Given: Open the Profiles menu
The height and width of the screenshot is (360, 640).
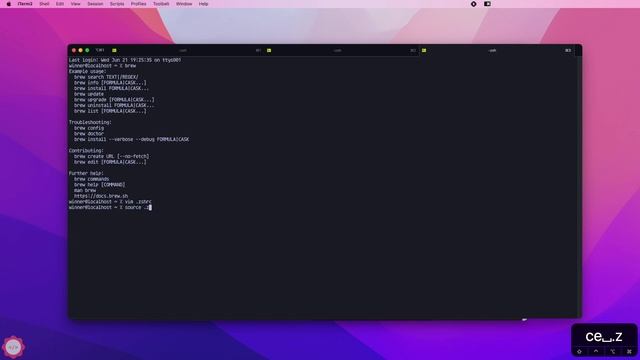Looking at the screenshot, I should pos(138,4).
